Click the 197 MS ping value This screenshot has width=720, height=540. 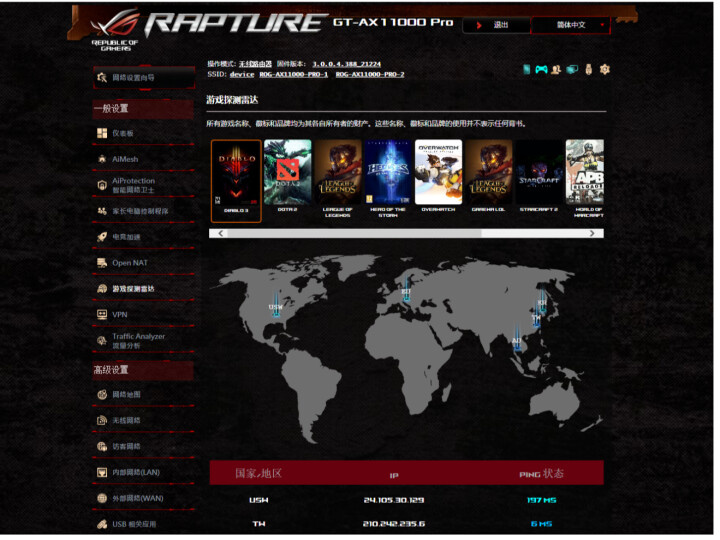click(542, 500)
